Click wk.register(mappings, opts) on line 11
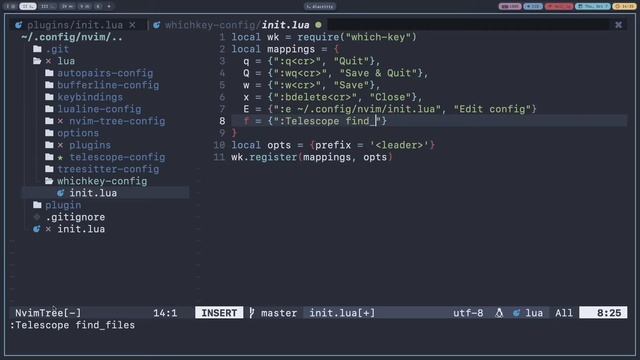 click(x=311, y=157)
